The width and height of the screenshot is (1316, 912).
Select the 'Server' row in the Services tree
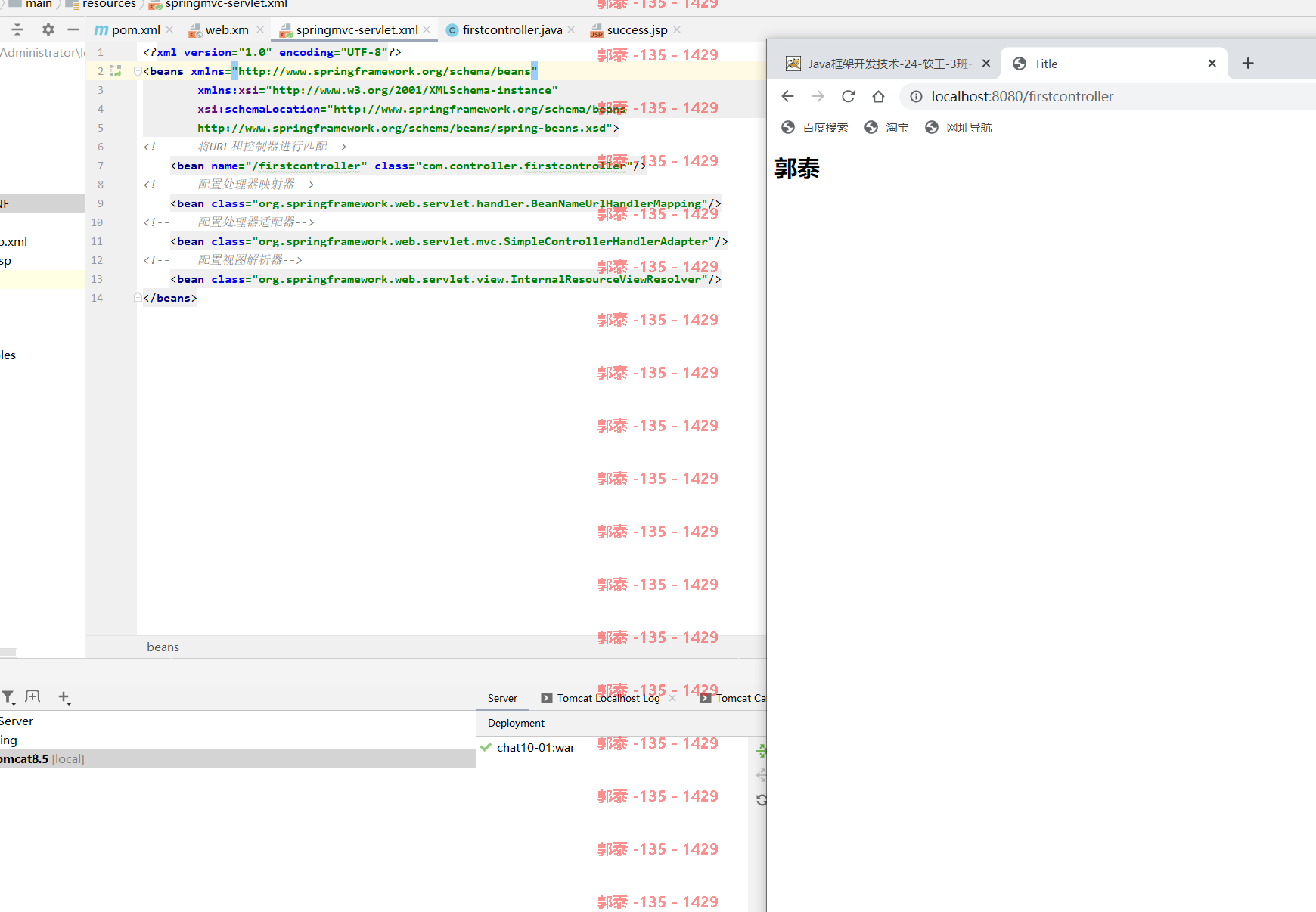point(237,721)
